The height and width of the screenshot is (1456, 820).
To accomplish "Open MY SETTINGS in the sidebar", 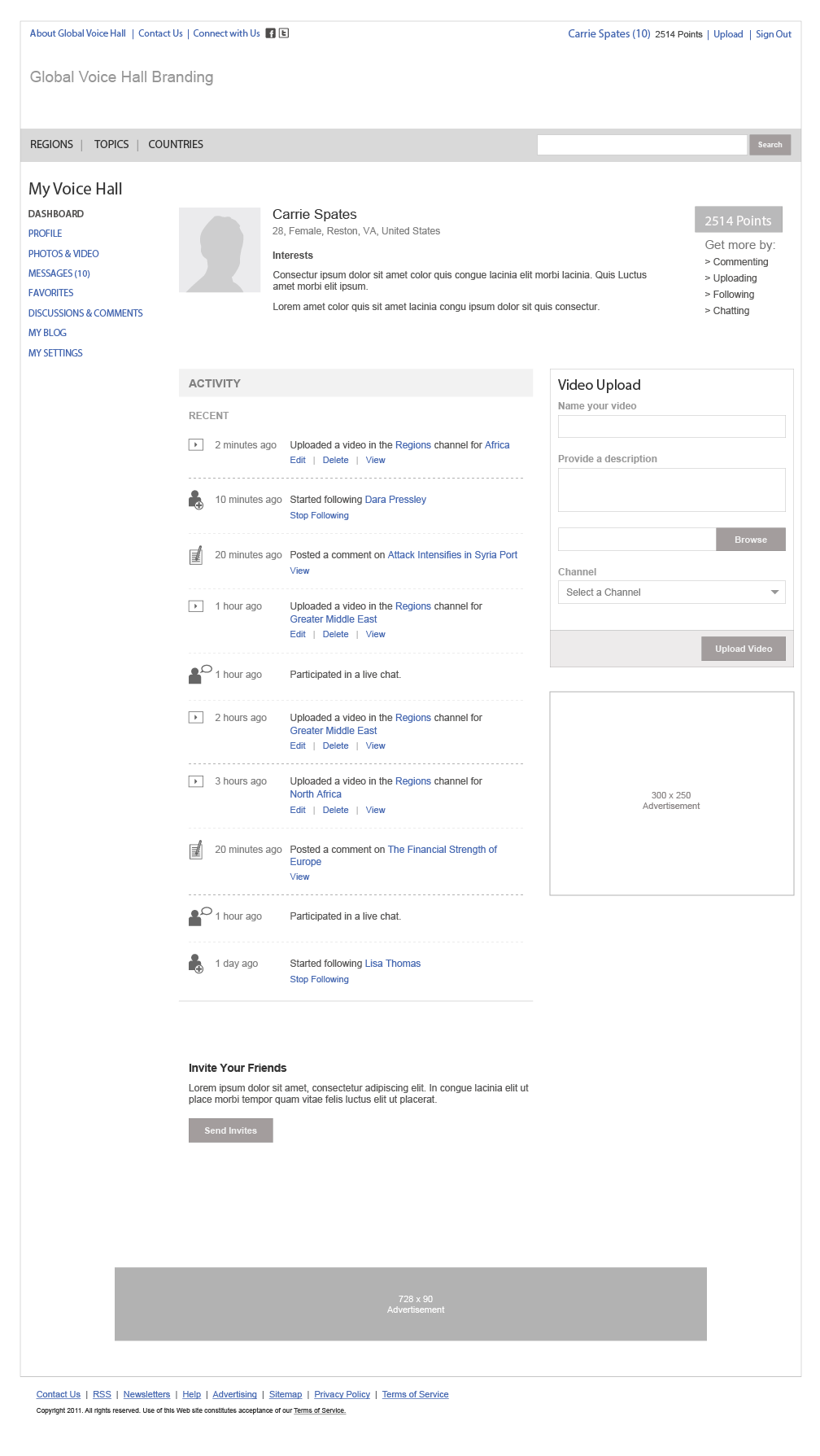I will [55, 353].
